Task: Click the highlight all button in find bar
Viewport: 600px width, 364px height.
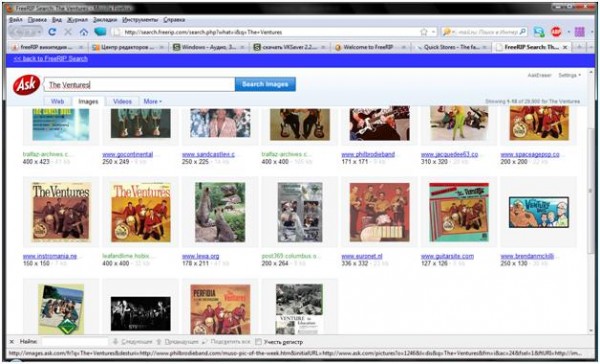Action: (x=227, y=342)
